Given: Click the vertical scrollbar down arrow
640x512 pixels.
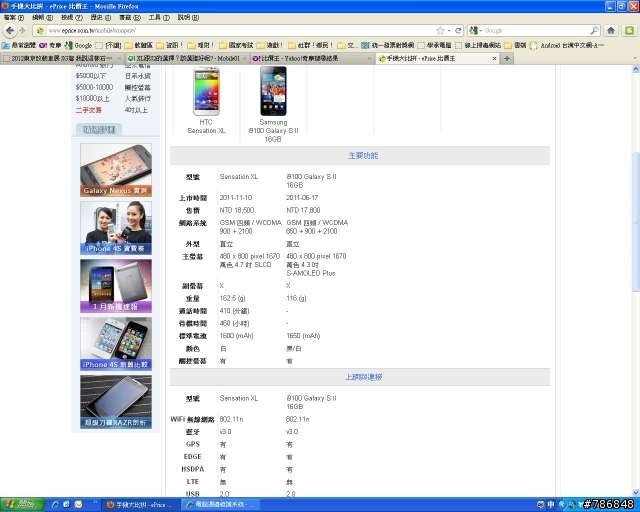Looking at the screenshot, I should click(x=636, y=493).
